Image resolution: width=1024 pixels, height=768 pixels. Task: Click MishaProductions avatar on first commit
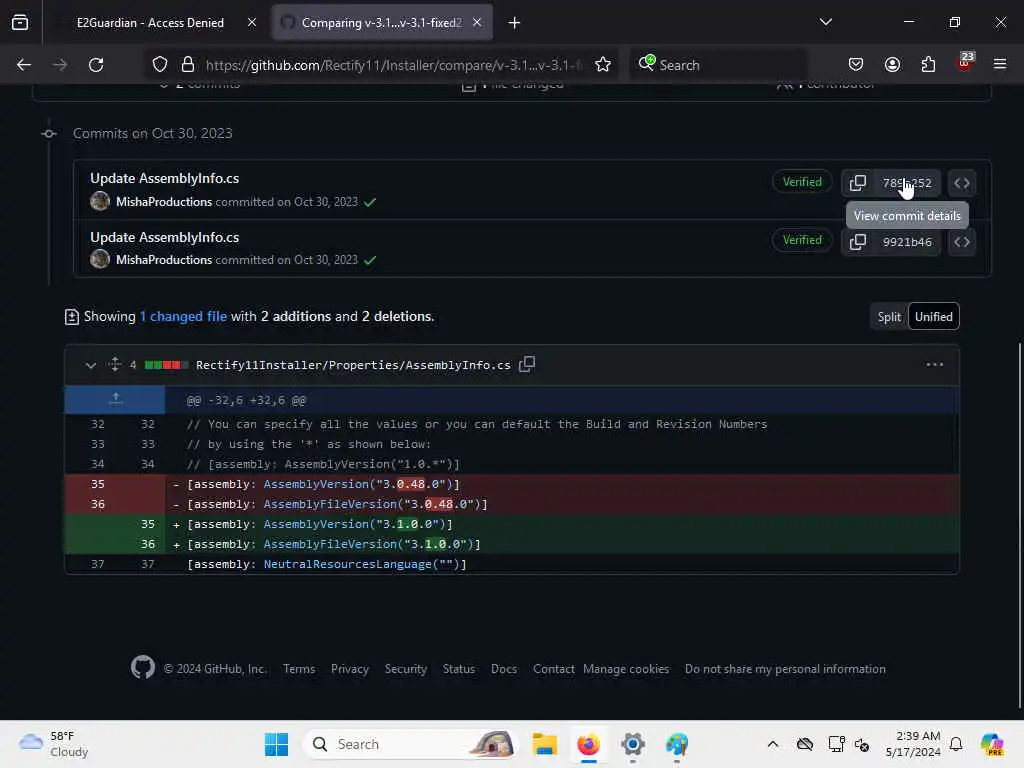[100, 200]
